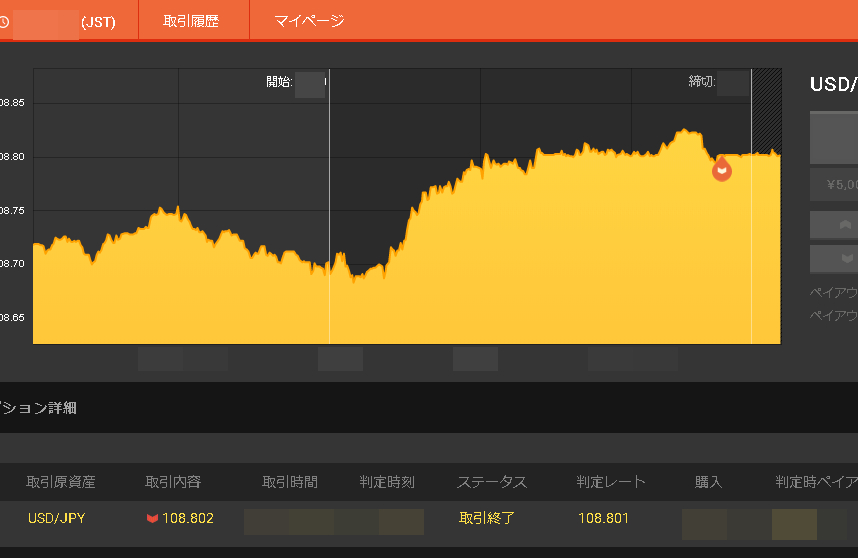The height and width of the screenshot is (558, 858).
Task: Click the large gray box under USD/ heading
Action: (834, 137)
